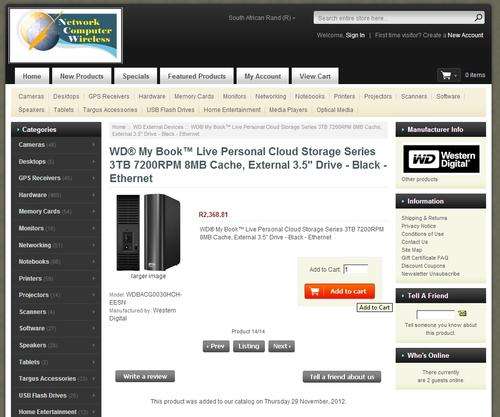Click the cart icon on Add to cart button
The width and height of the screenshot is (500, 417).
(x=315, y=291)
